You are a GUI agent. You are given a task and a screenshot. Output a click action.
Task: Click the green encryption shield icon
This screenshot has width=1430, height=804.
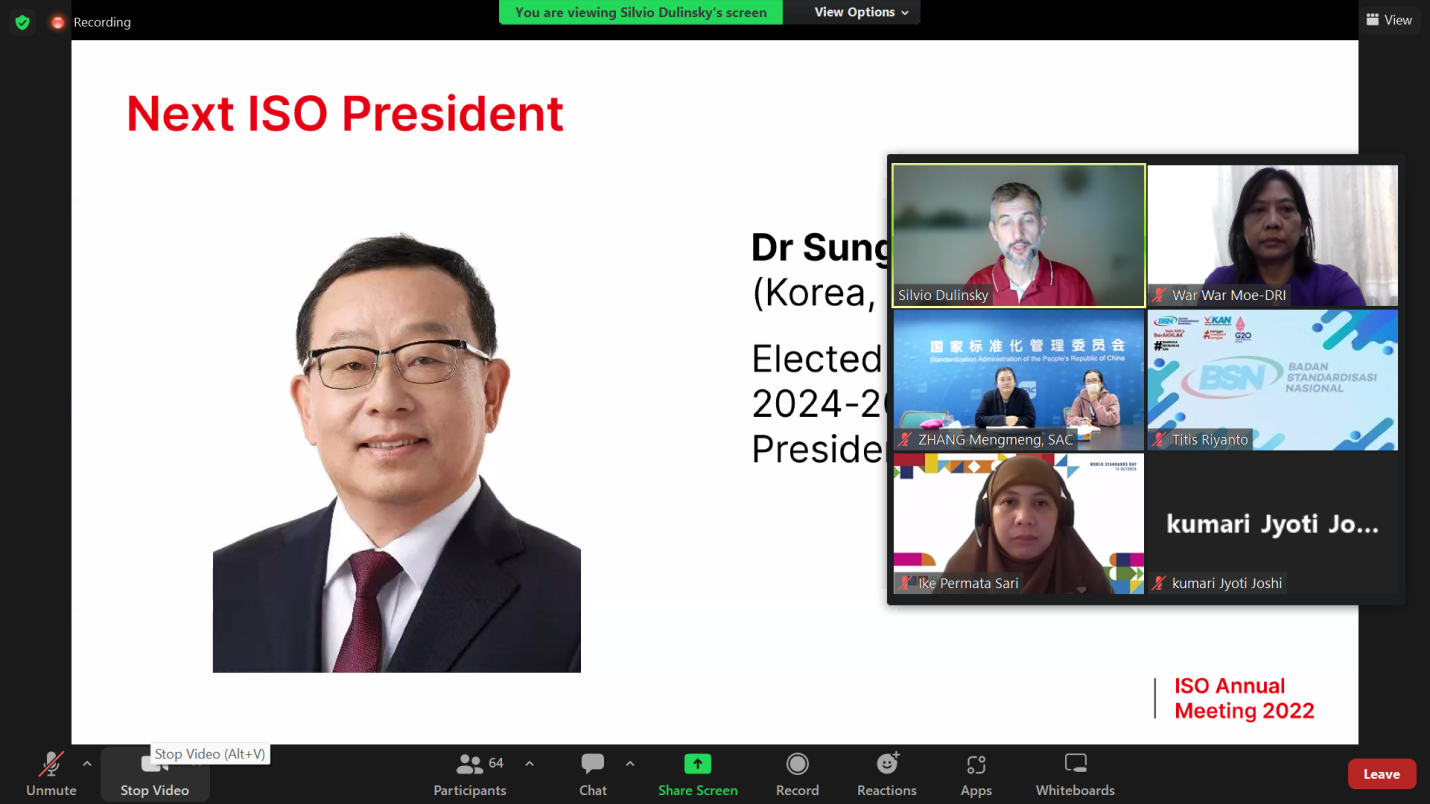pyautogui.click(x=22, y=22)
